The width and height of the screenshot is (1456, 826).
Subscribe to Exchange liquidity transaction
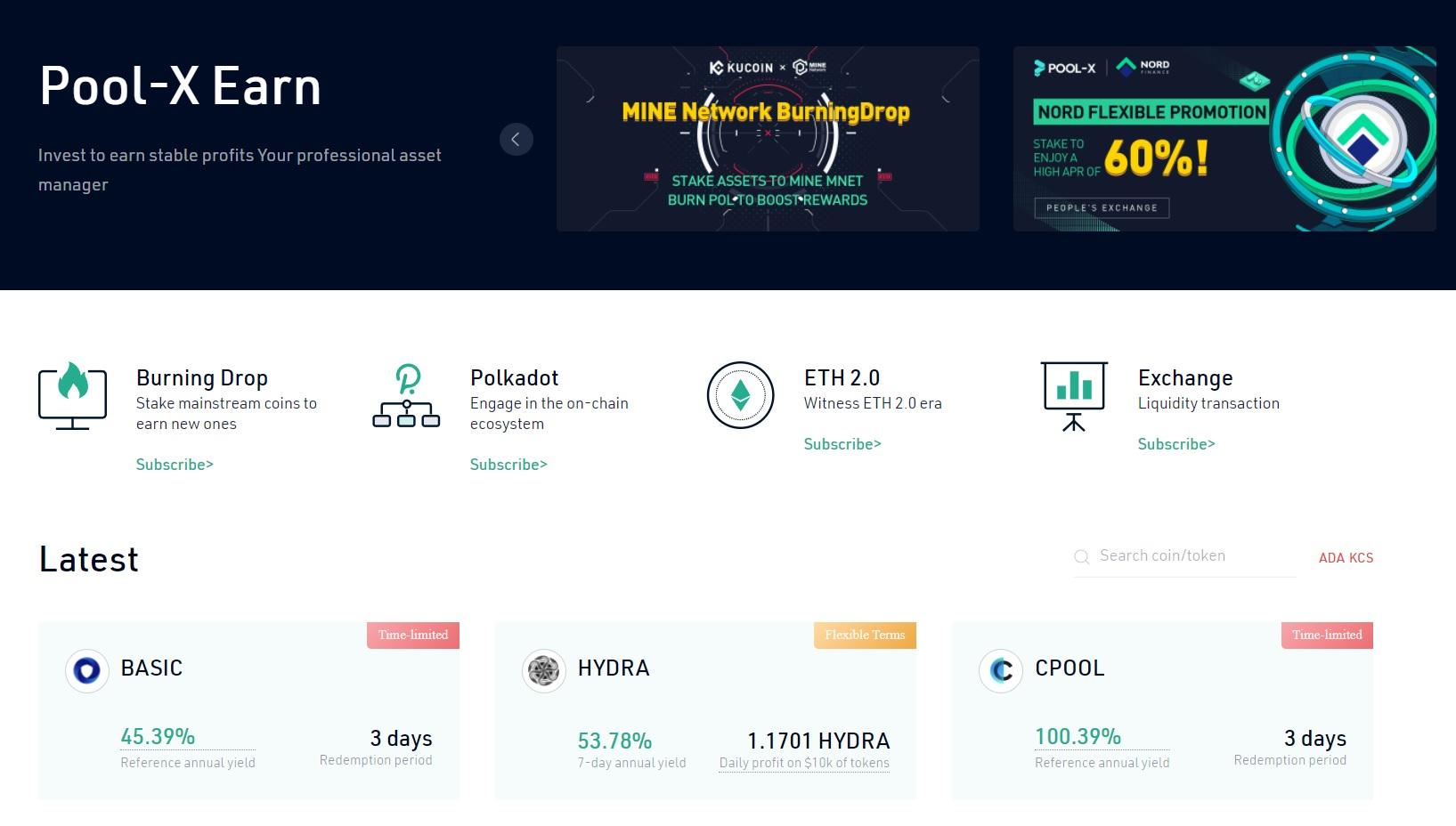(x=1176, y=444)
